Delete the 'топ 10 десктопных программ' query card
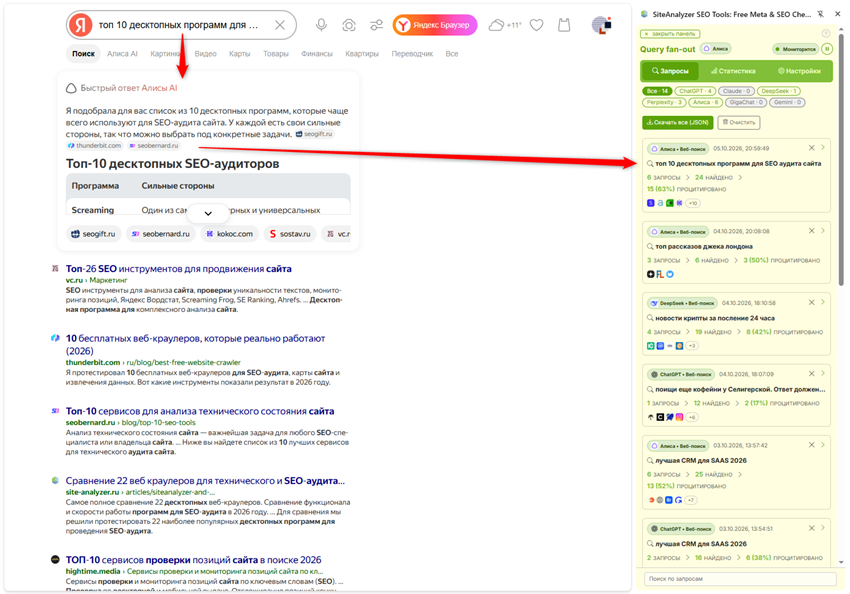This screenshot has height=594, width=850. [x=812, y=148]
